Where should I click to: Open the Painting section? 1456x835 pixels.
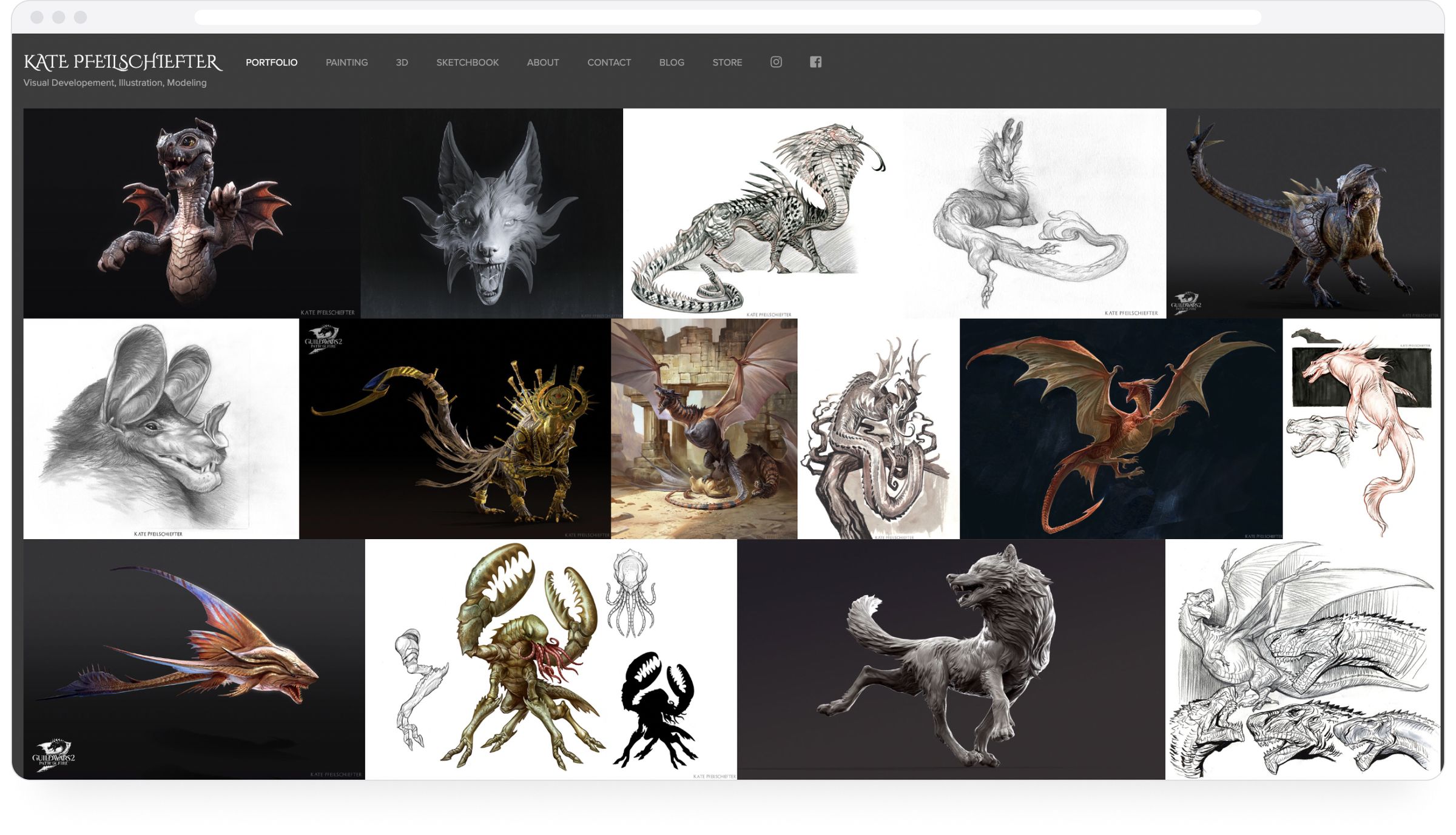coord(346,62)
